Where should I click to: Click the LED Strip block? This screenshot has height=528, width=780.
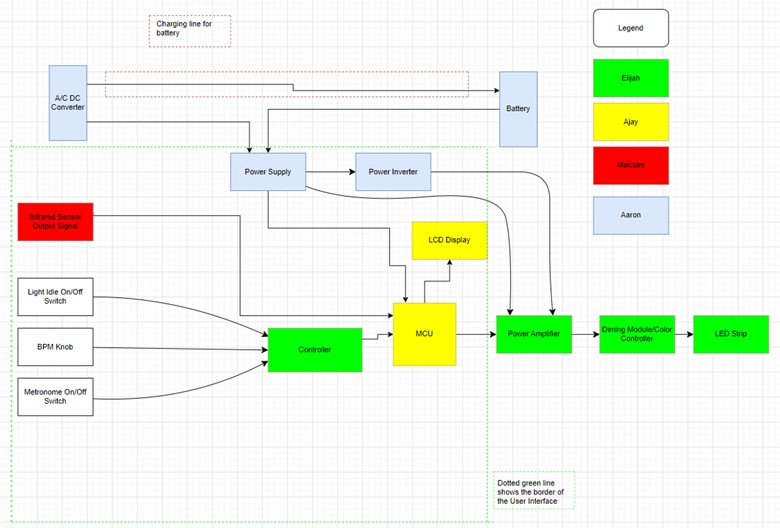[730, 333]
